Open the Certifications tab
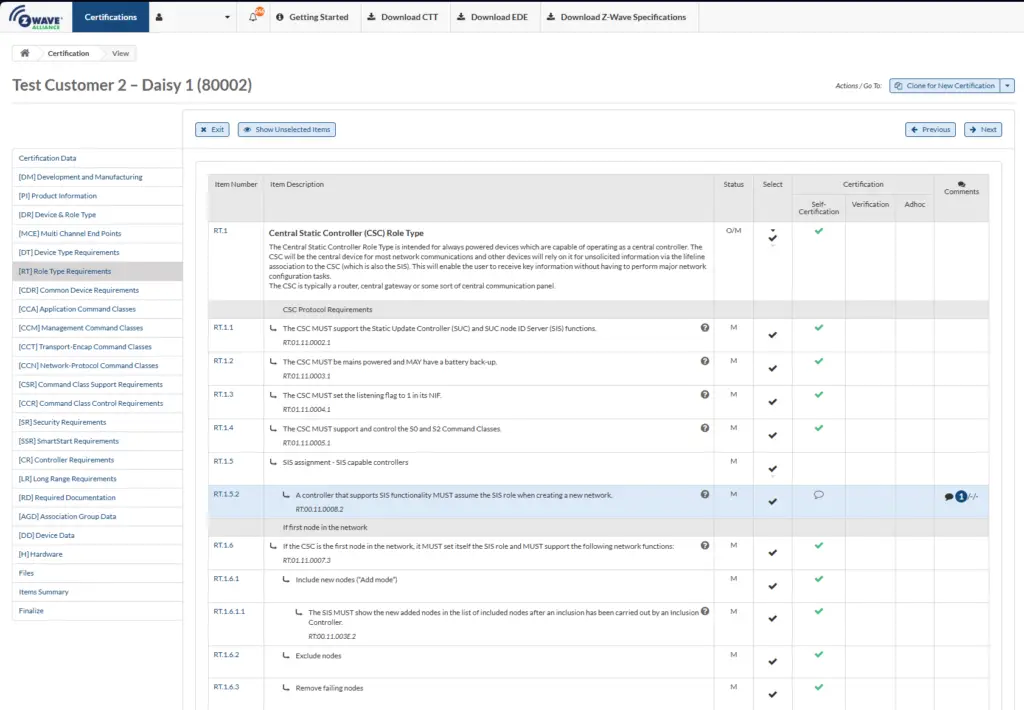 pyautogui.click(x=110, y=17)
